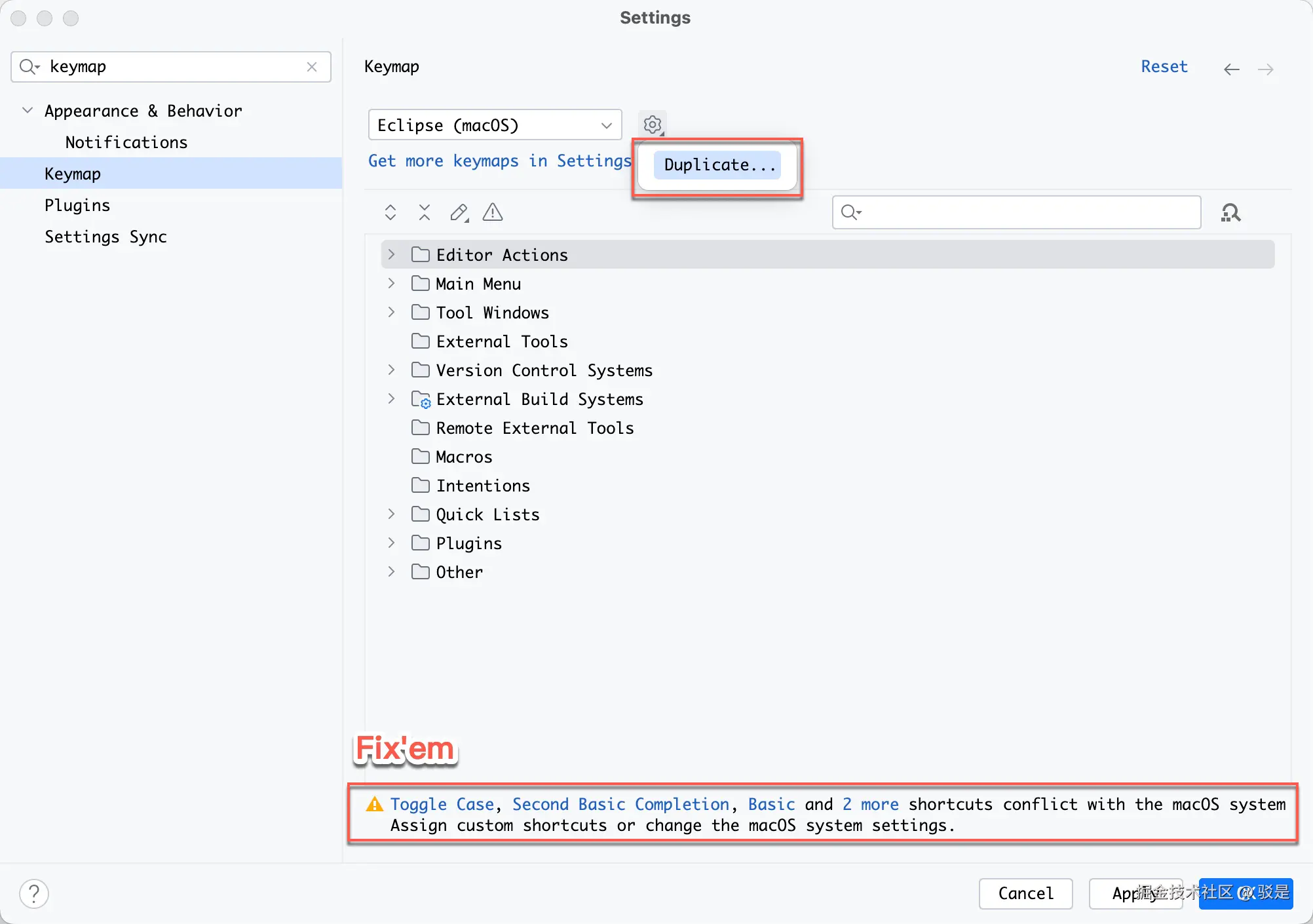Collapse the Appearance & Behavior section
This screenshot has width=1313, height=924.
28,110
